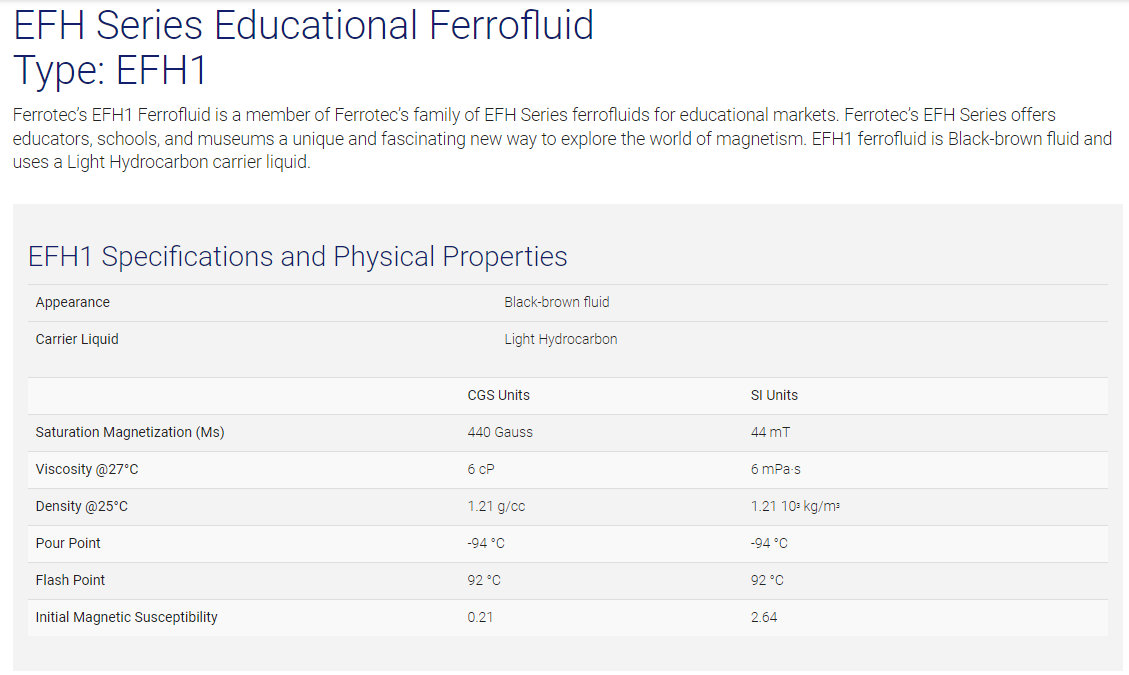Click the 'EFH Series Educational Ferrofluid' page title
Viewport: 1129px width, 675px height.
(303, 25)
